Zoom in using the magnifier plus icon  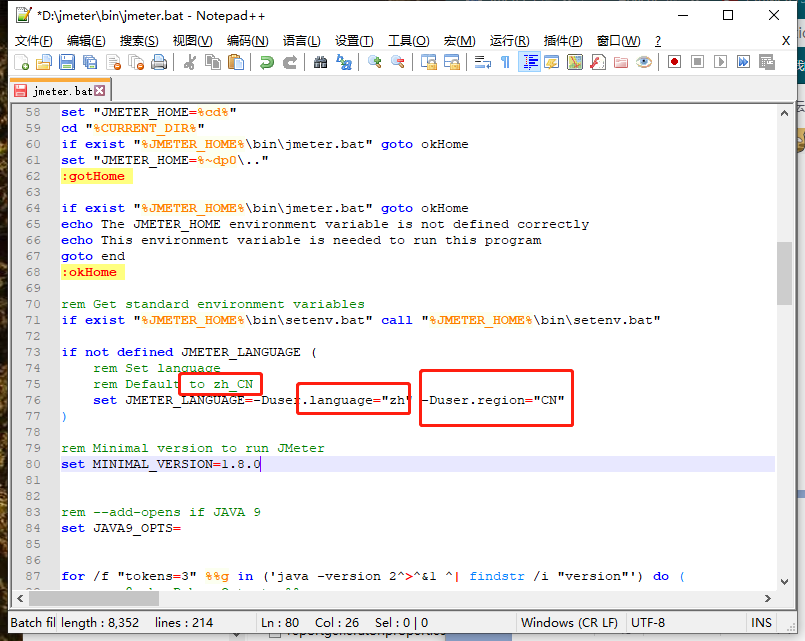point(374,62)
